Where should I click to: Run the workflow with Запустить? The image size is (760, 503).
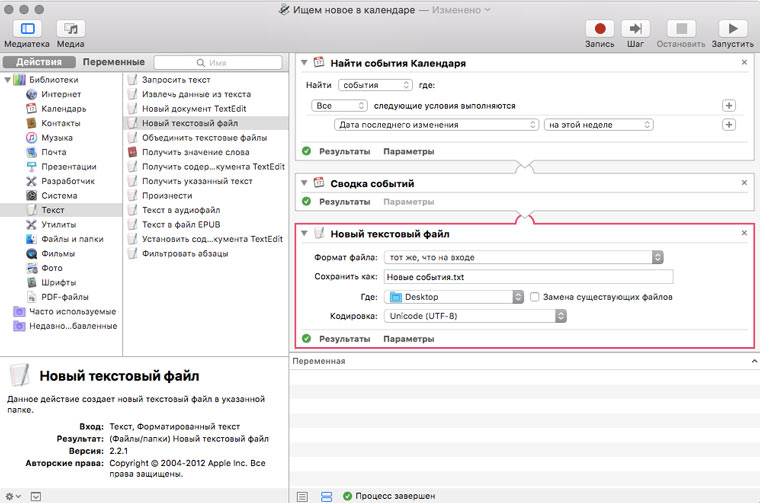[732, 29]
